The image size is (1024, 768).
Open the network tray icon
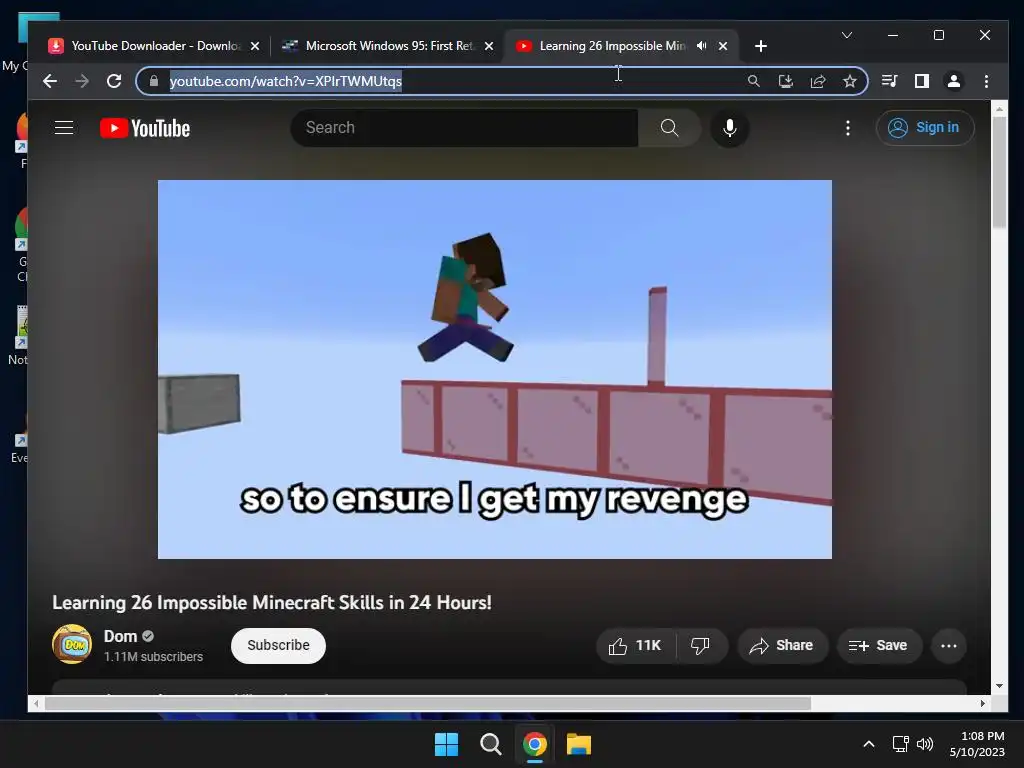click(x=901, y=744)
